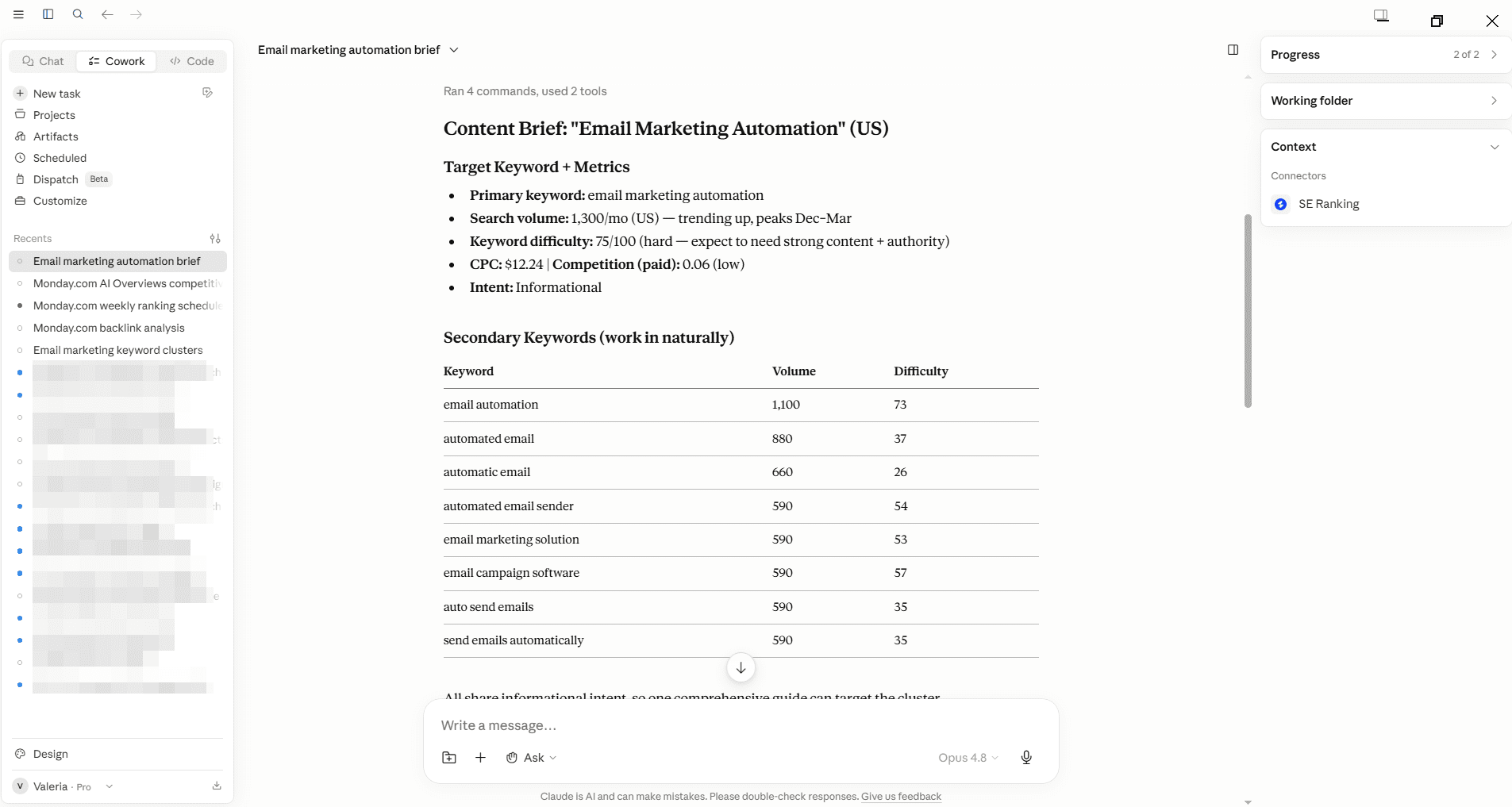Collapse the Context section
This screenshot has height=807, width=1512.
tap(1495, 147)
